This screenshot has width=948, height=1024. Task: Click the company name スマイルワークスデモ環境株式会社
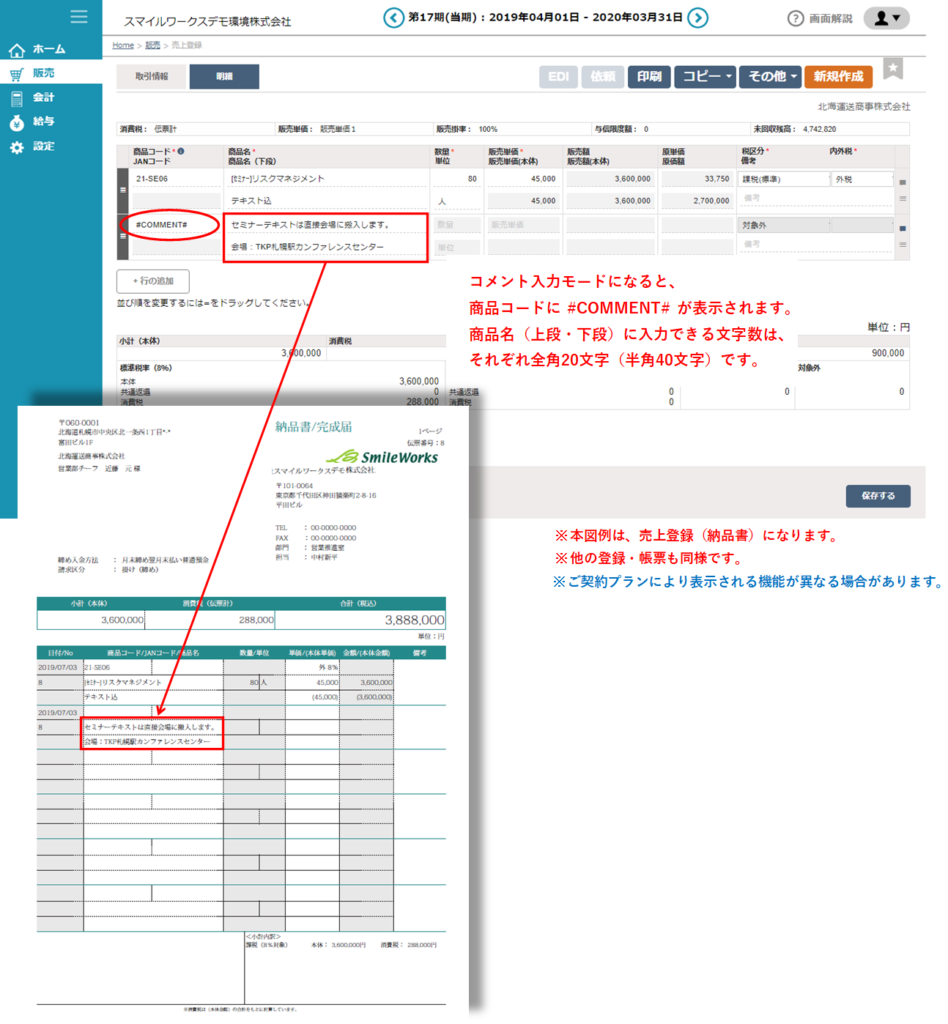[x=208, y=22]
